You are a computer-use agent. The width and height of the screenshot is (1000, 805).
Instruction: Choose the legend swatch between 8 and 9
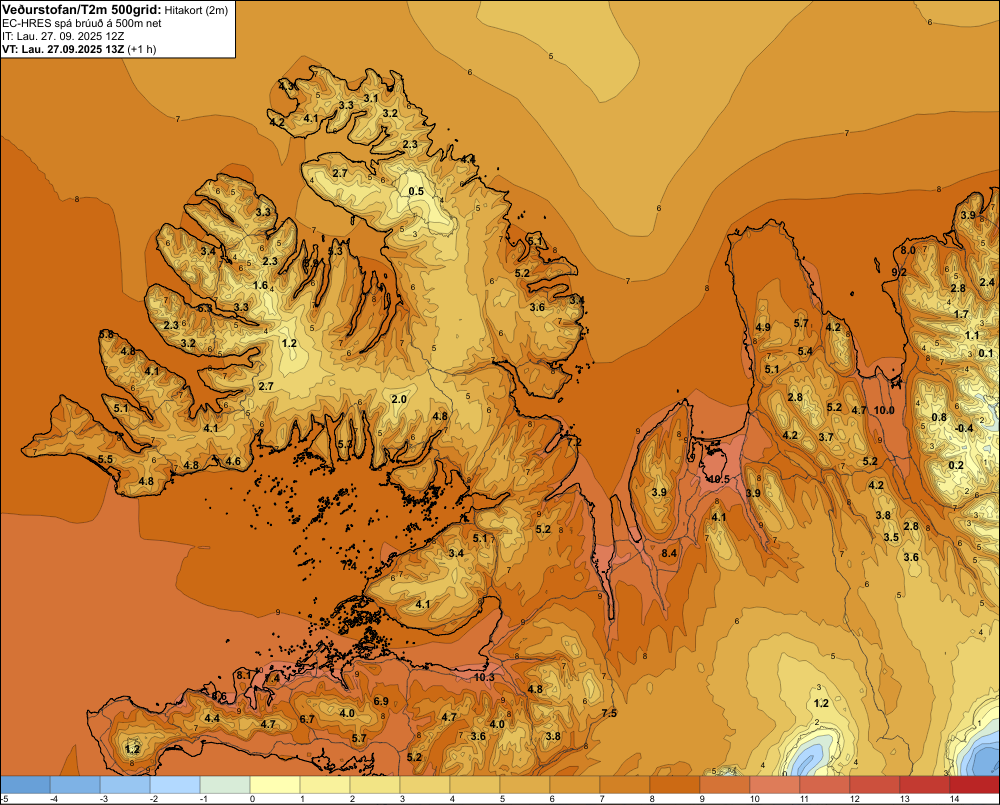tap(675, 785)
